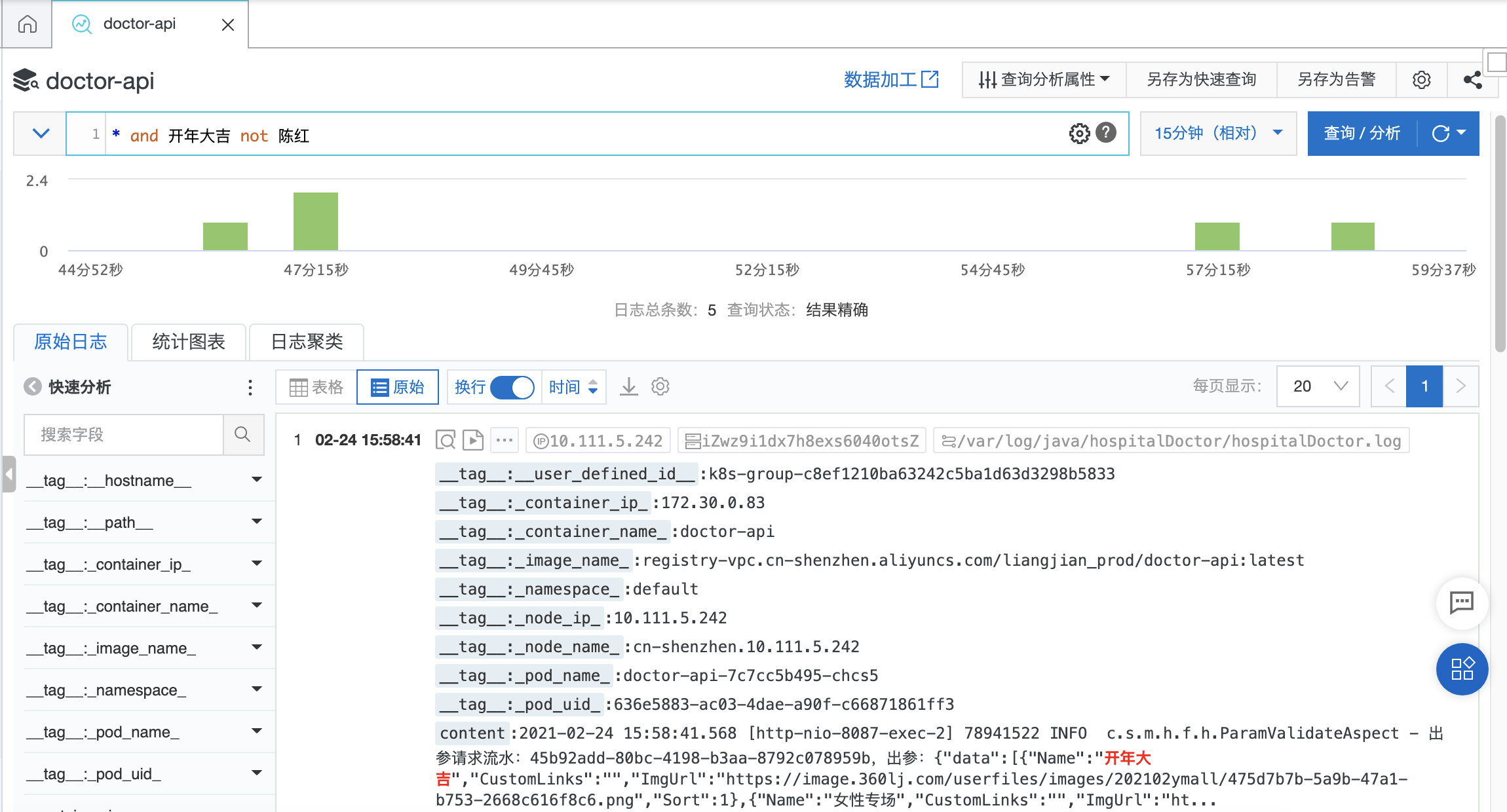Click log display settings gear icon

tap(660, 386)
